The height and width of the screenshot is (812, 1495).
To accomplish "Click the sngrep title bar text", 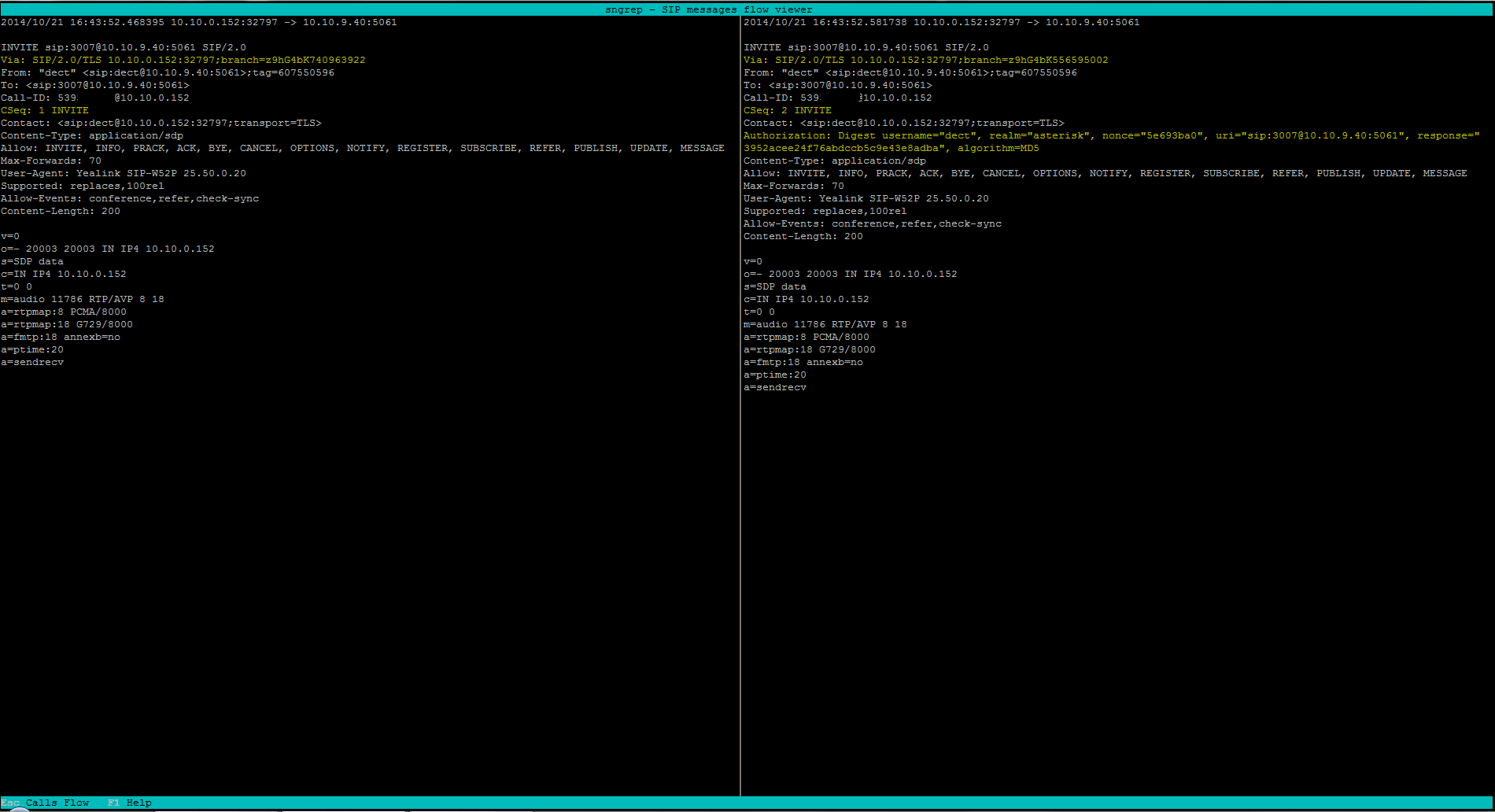I will [707, 9].
